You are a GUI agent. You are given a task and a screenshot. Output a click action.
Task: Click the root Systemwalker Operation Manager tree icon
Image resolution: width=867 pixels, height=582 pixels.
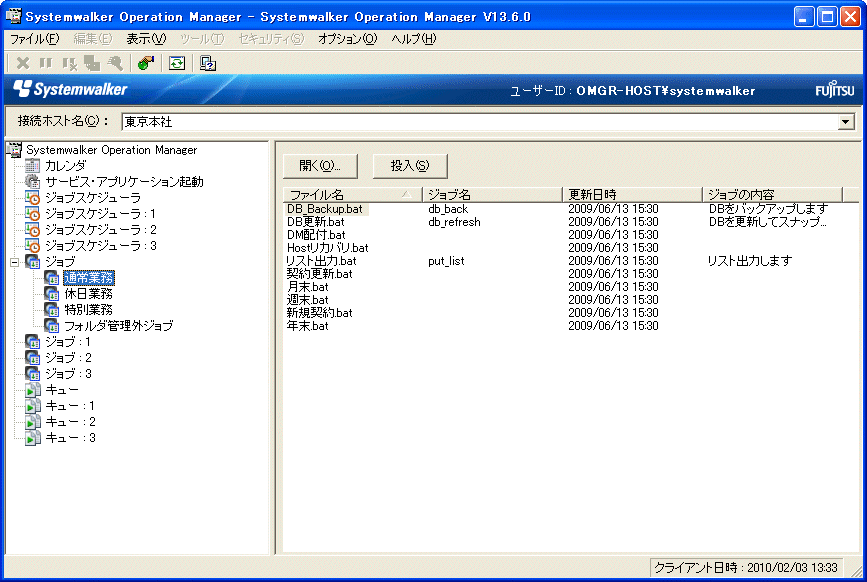tap(14, 149)
